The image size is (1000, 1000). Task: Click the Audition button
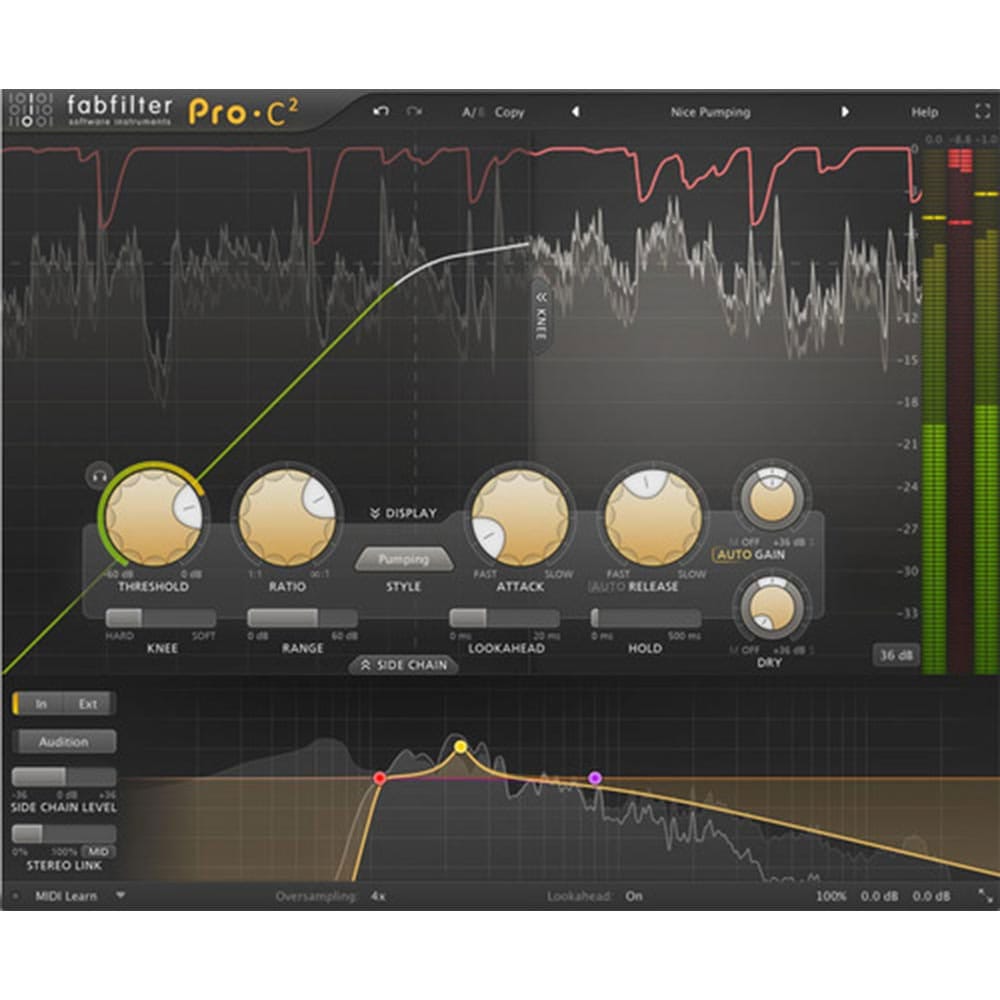point(66,741)
